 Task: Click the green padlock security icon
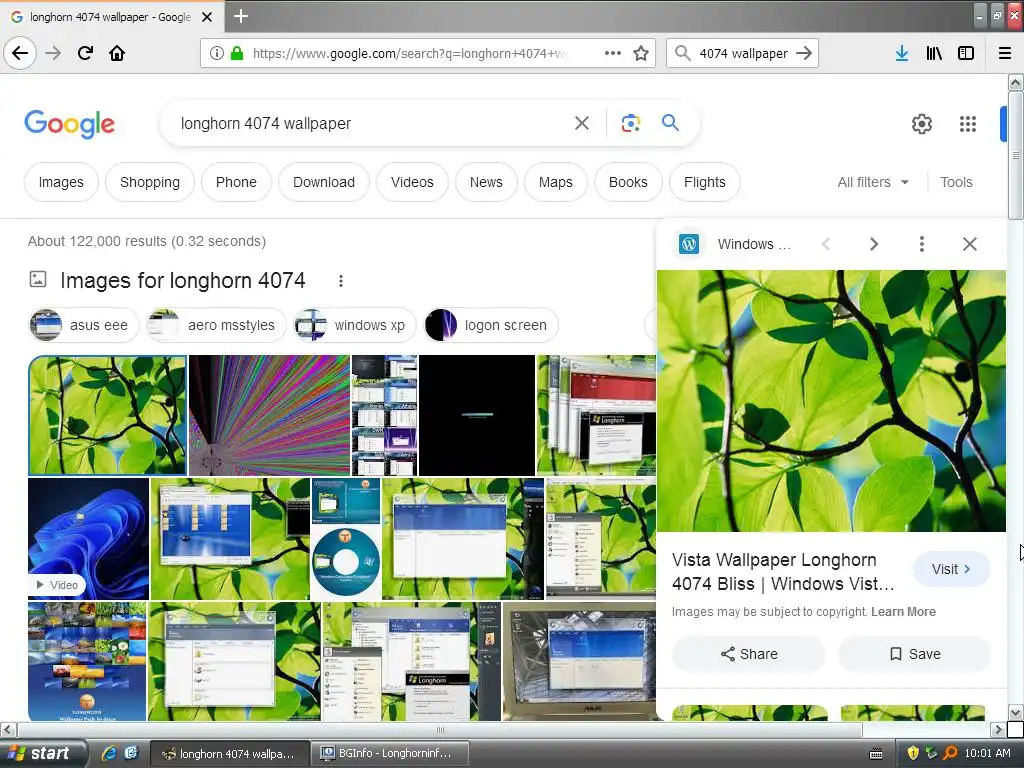237,53
